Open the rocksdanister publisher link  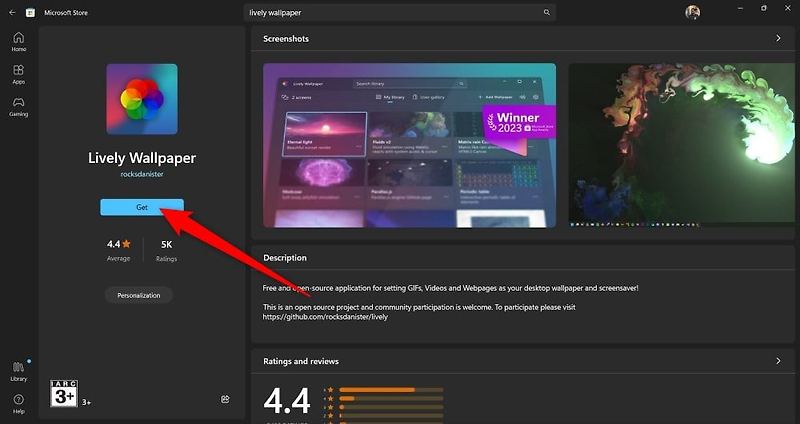142,174
